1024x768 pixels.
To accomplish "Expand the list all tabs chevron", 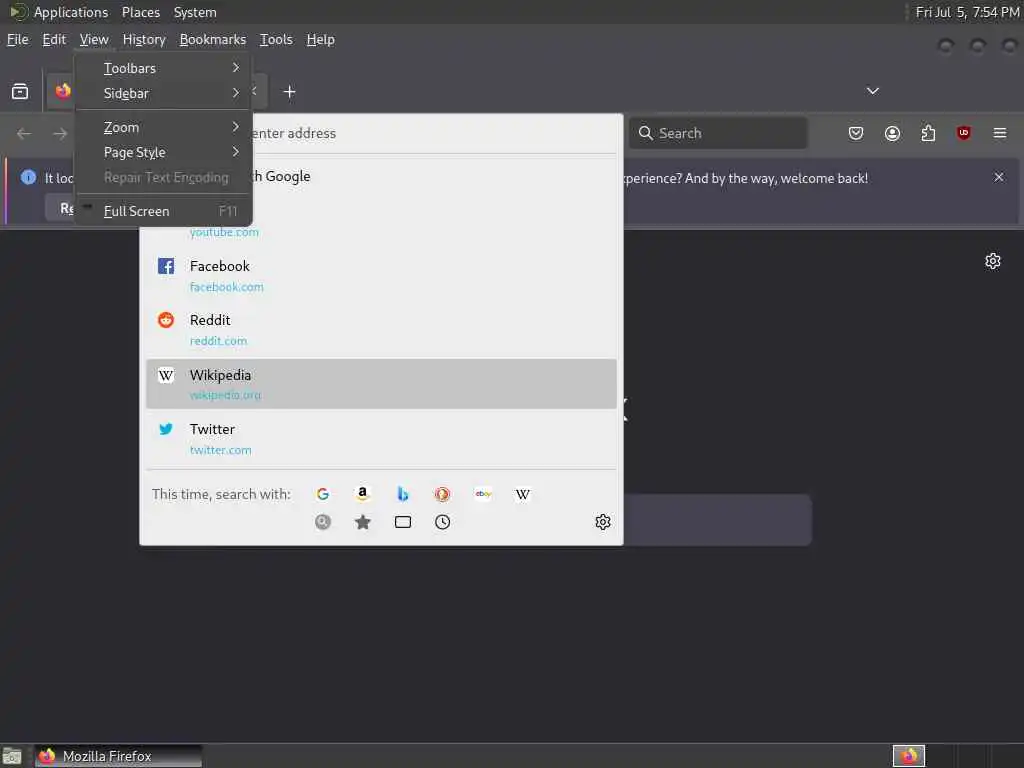I will click(x=872, y=91).
